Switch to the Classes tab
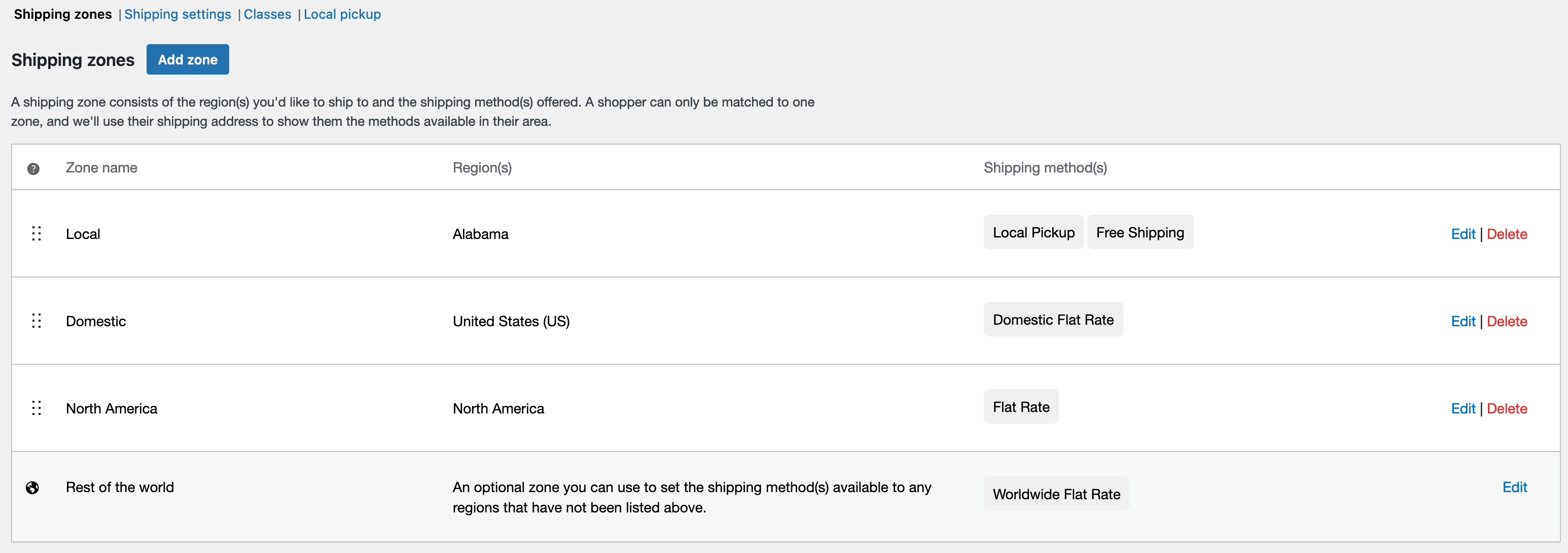1568x553 pixels. coord(268,14)
